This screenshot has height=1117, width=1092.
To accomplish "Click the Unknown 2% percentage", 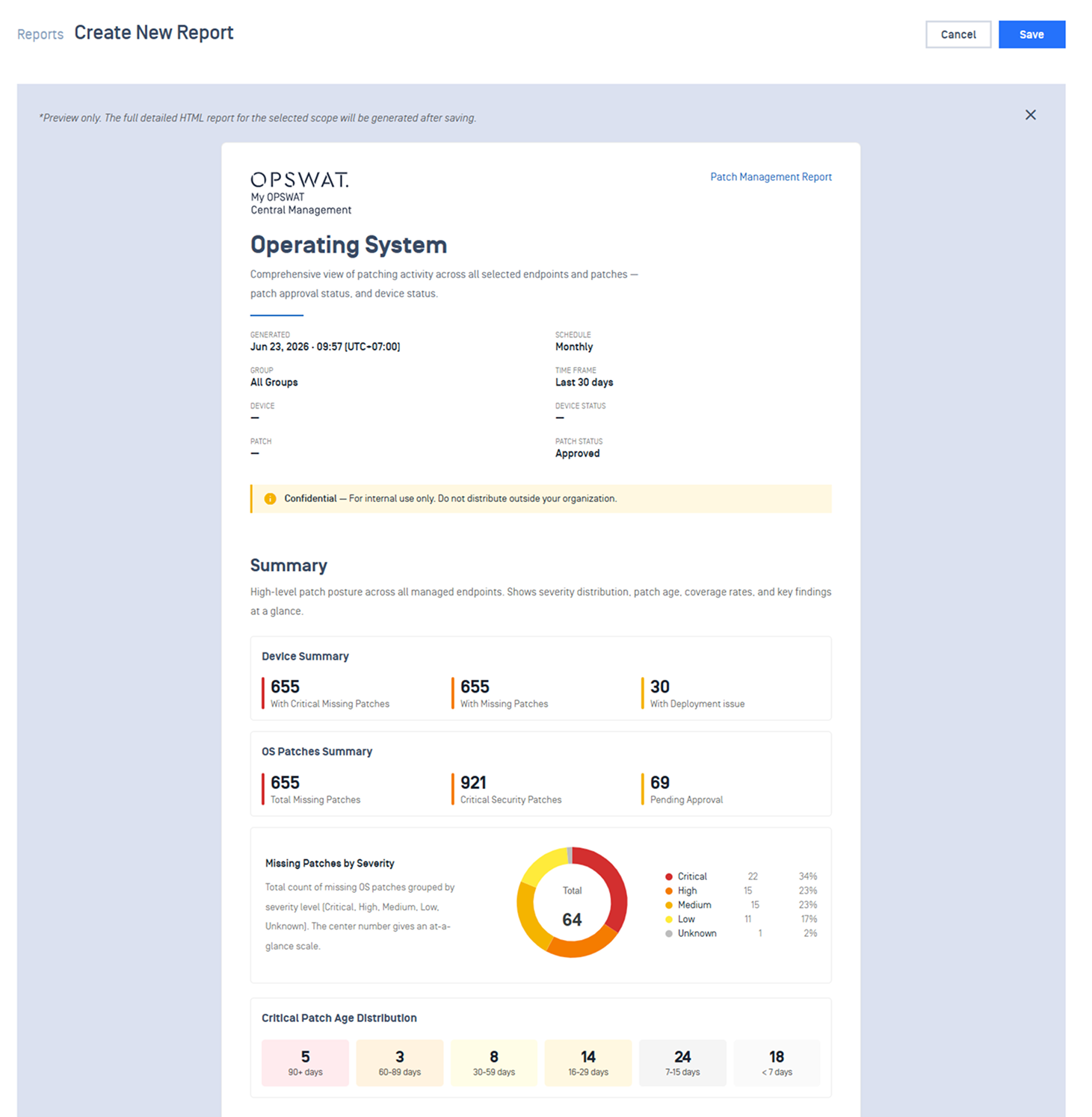I will pos(810,933).
